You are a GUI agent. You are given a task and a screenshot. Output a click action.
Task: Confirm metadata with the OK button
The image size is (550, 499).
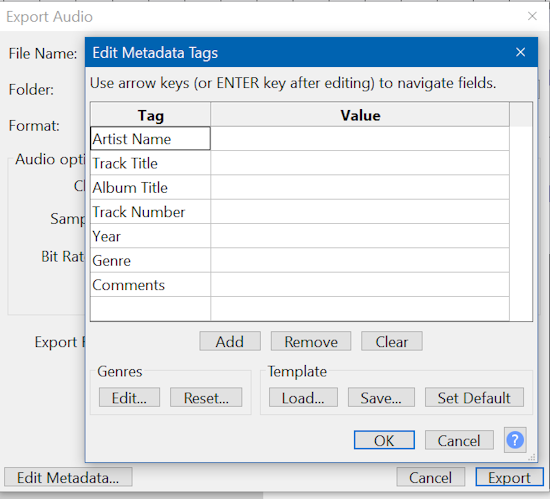pyautogui.click(x=384, y=440)
